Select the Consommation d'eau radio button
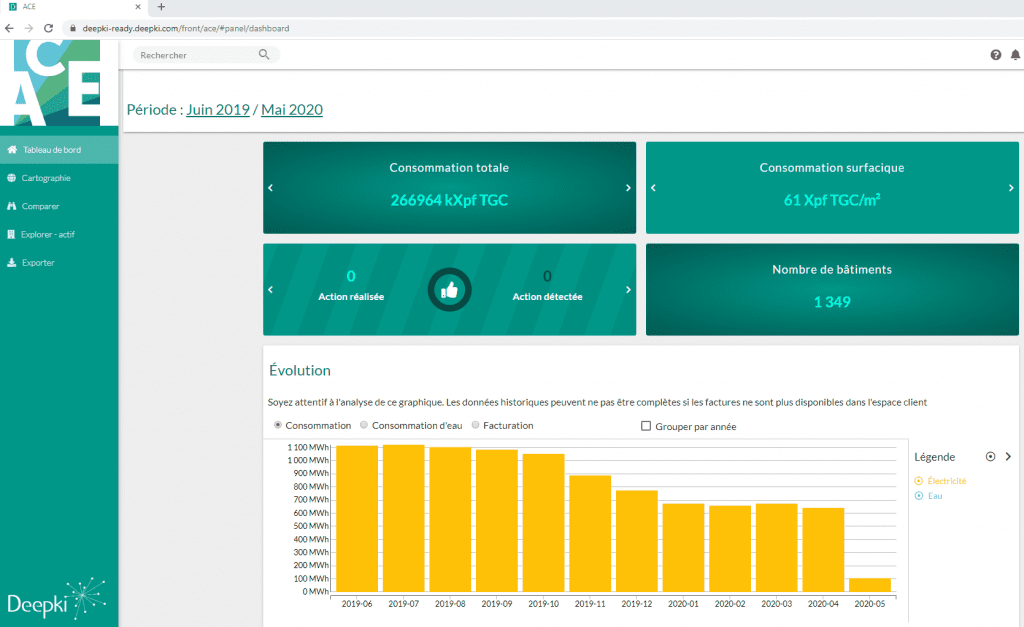This screenshot has height=627, width=1024. pyautogui.click(x=364, y=426)
